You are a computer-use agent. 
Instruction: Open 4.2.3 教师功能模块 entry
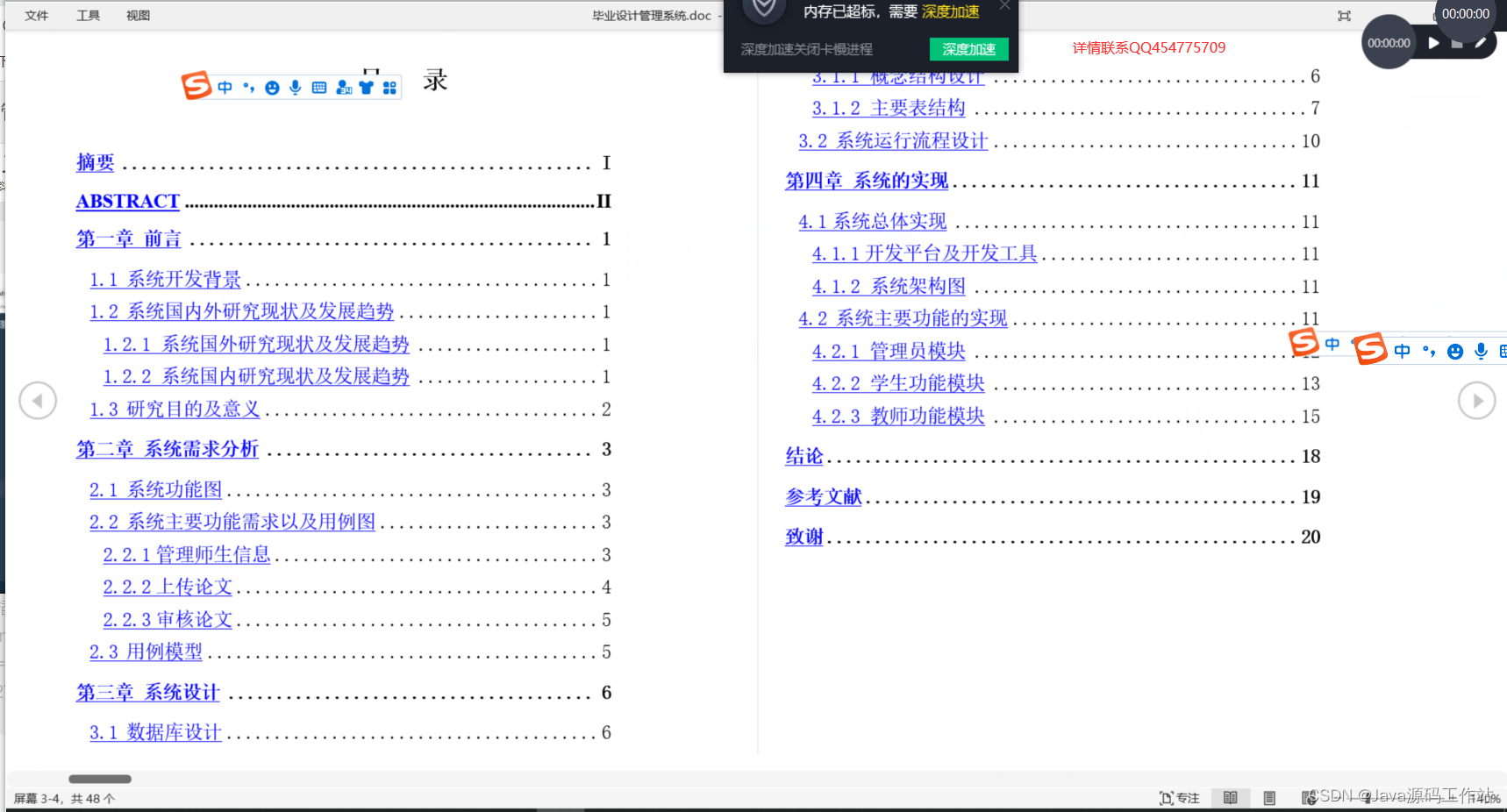(897, 416)
